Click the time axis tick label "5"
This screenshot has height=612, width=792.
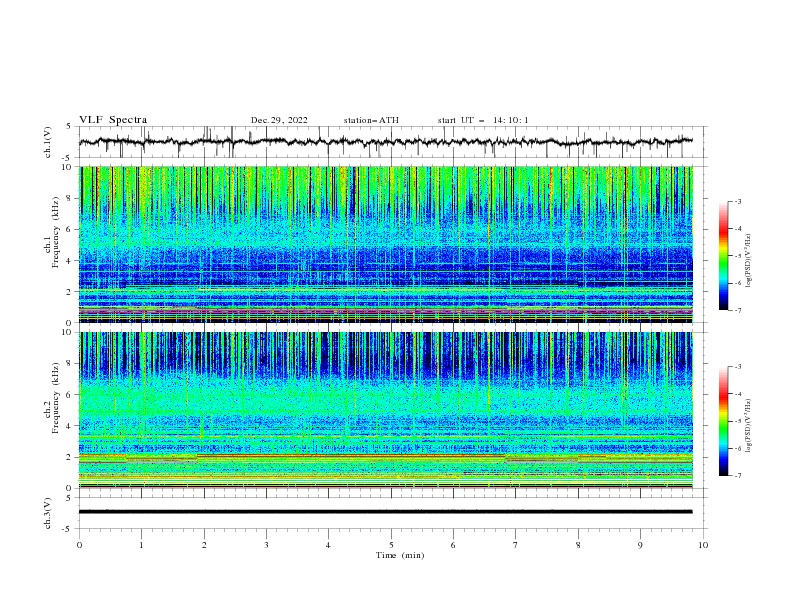[x=391, y=545]
